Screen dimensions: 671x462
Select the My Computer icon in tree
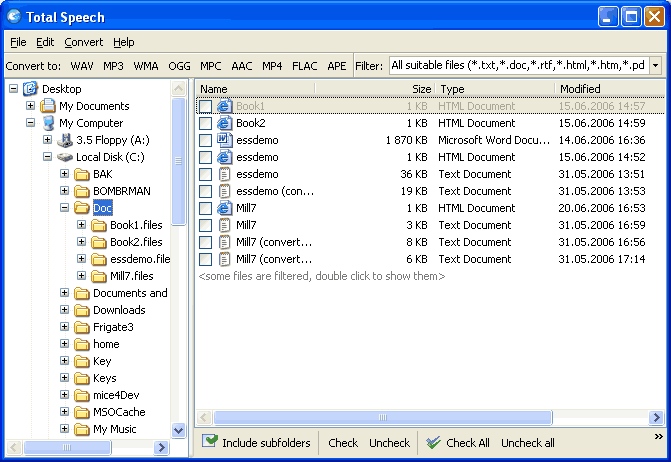[48, 123]
